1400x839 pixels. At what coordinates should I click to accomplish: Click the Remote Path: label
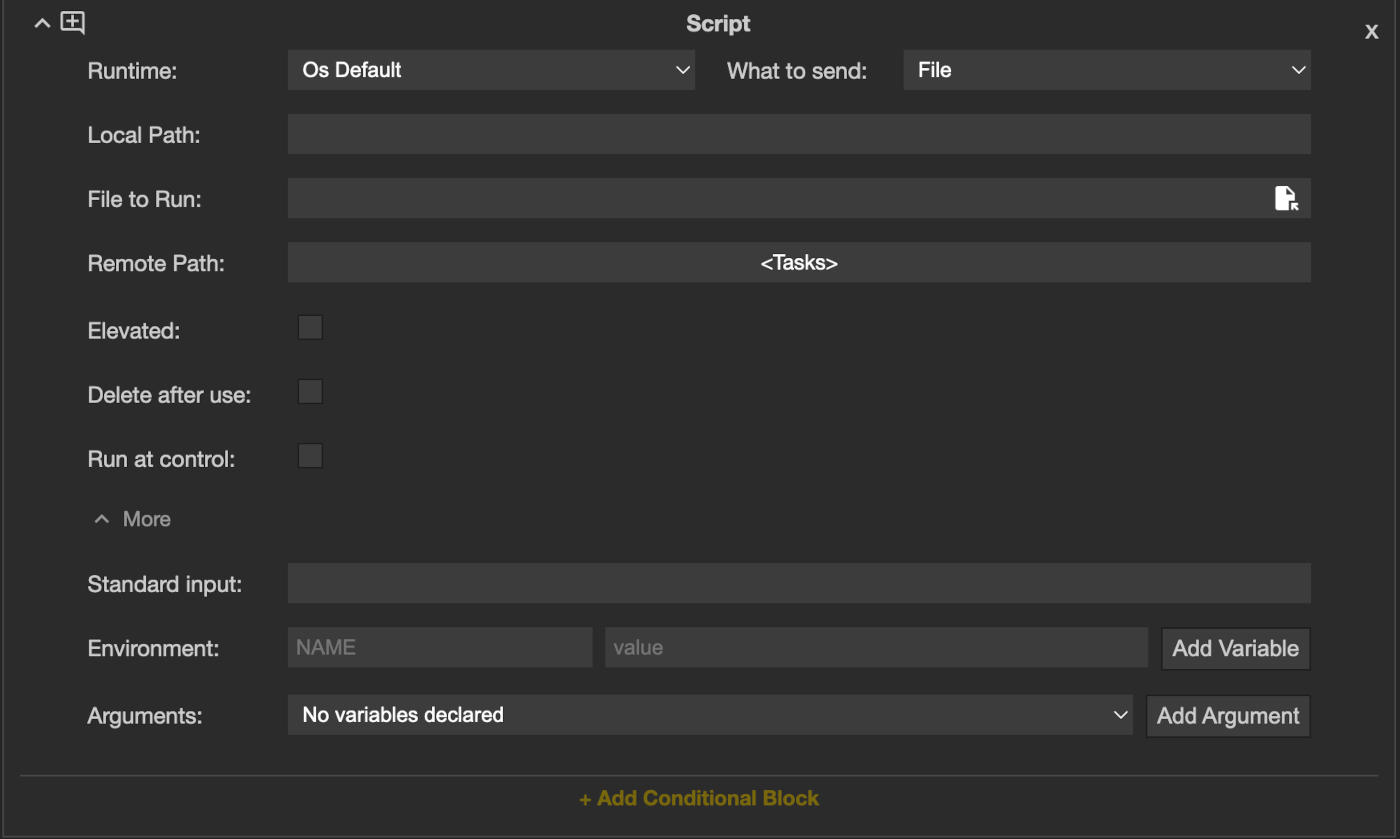pyautogui.click(x=156, y=263)
